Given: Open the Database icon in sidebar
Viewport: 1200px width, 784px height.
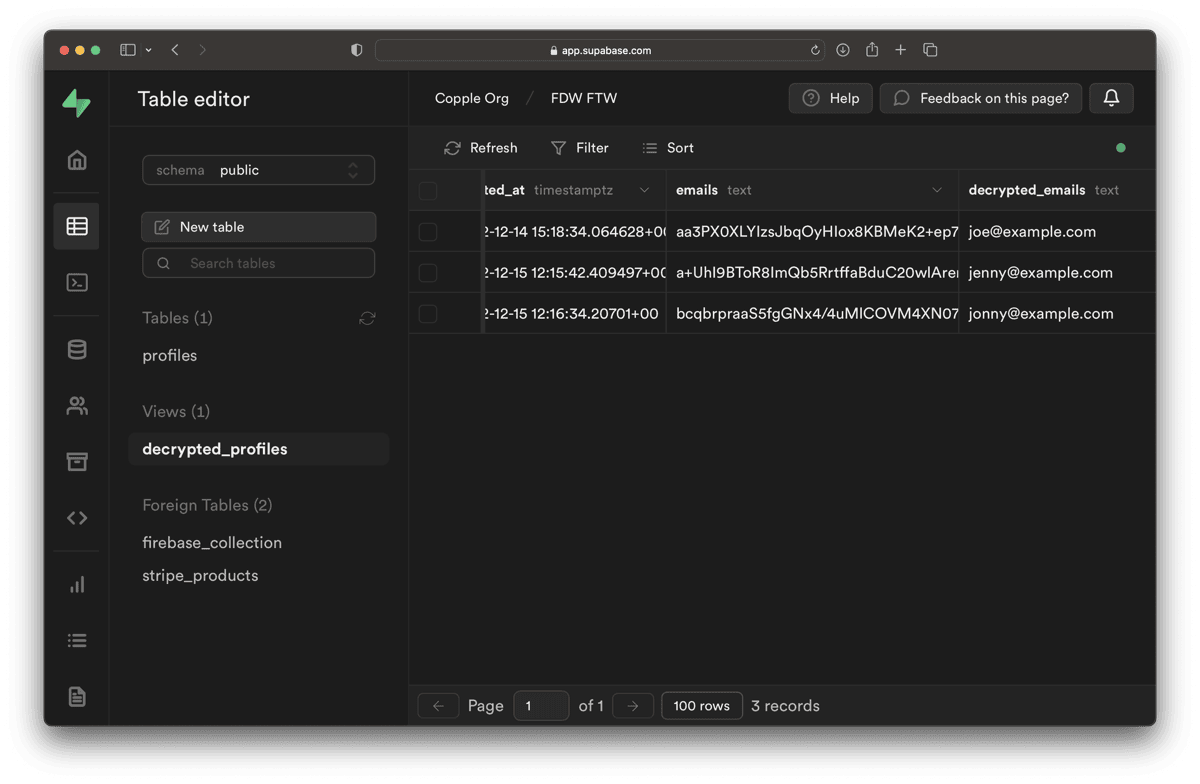Looking at the screenshot, I should click(x=77, y=349).
